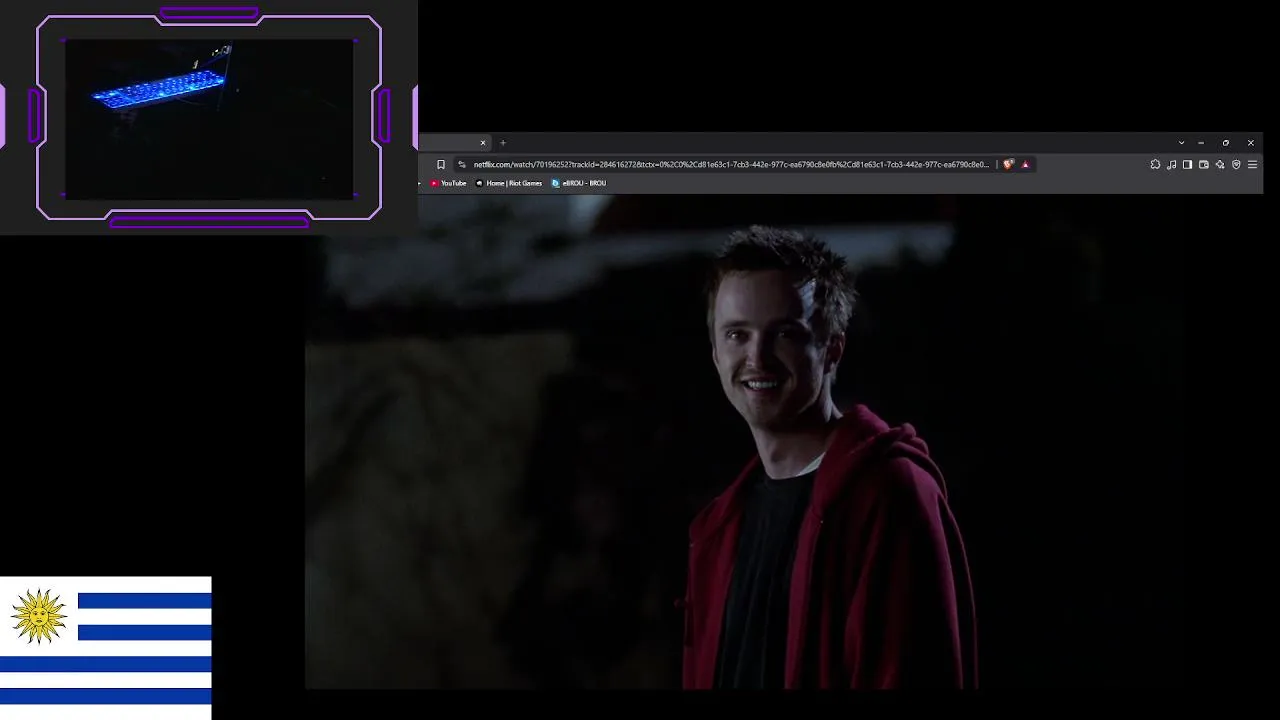1280x720 pixels.
Task: Minimize the browser window
Action: point(1201,143)
